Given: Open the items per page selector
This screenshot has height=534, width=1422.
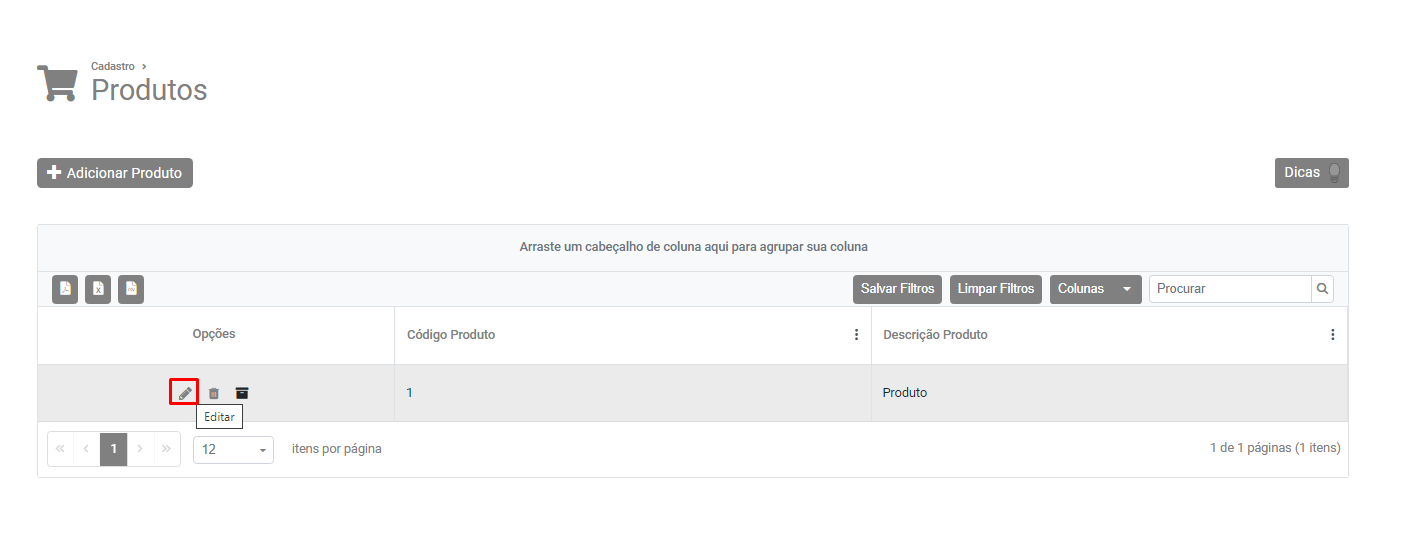Looking at the screenshot, I should 233,450.
